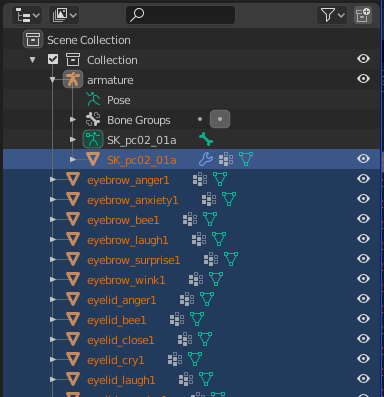Select the eyebrow_surprise1 label
Screen dimensions: 384x397
(134, 260)
